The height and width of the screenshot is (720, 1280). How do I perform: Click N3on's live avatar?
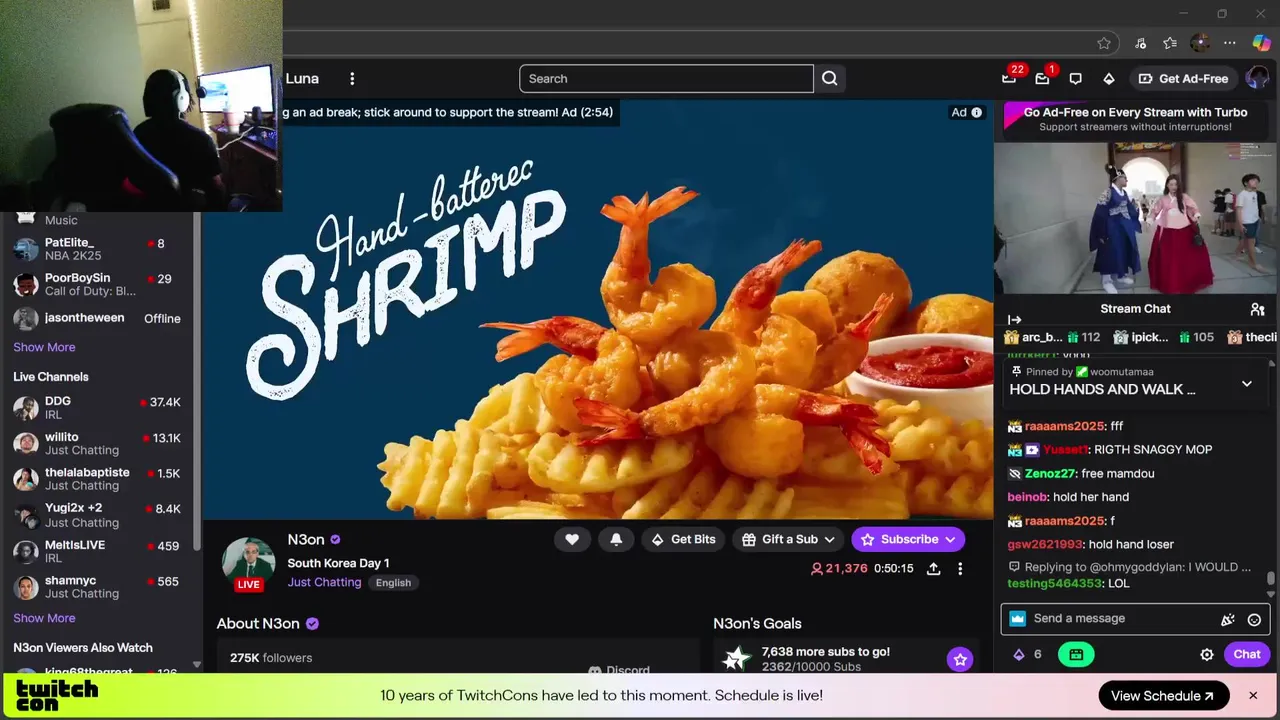tap(248, 563)
